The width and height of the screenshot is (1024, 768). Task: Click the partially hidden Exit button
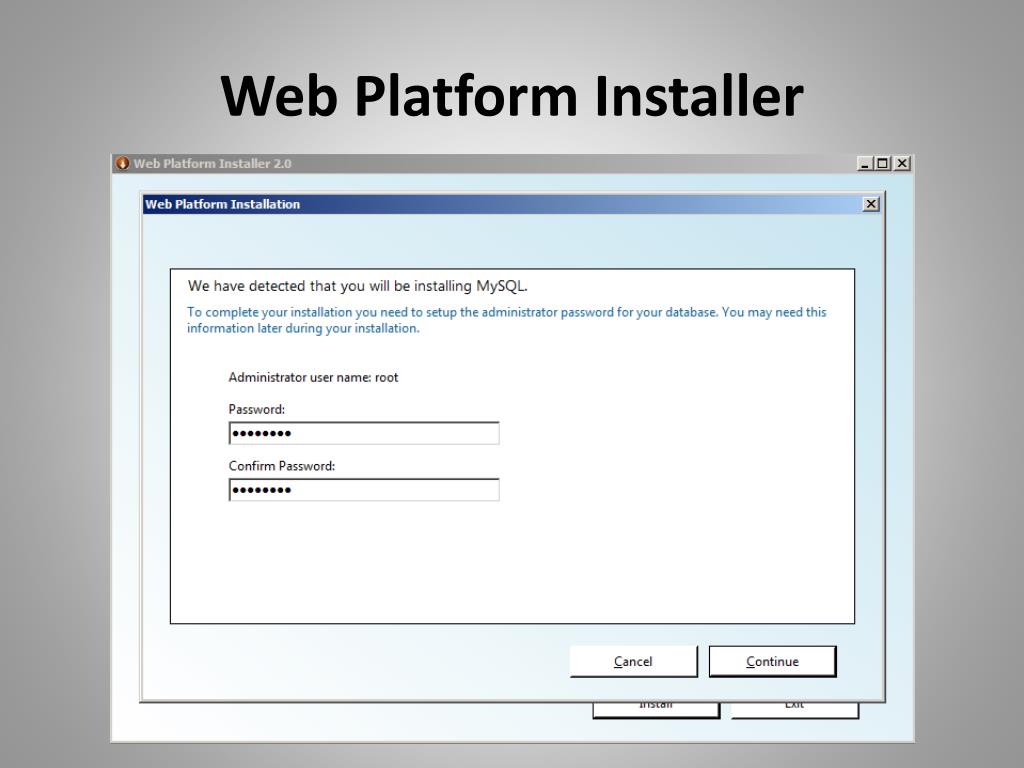(x=795, y=711)
